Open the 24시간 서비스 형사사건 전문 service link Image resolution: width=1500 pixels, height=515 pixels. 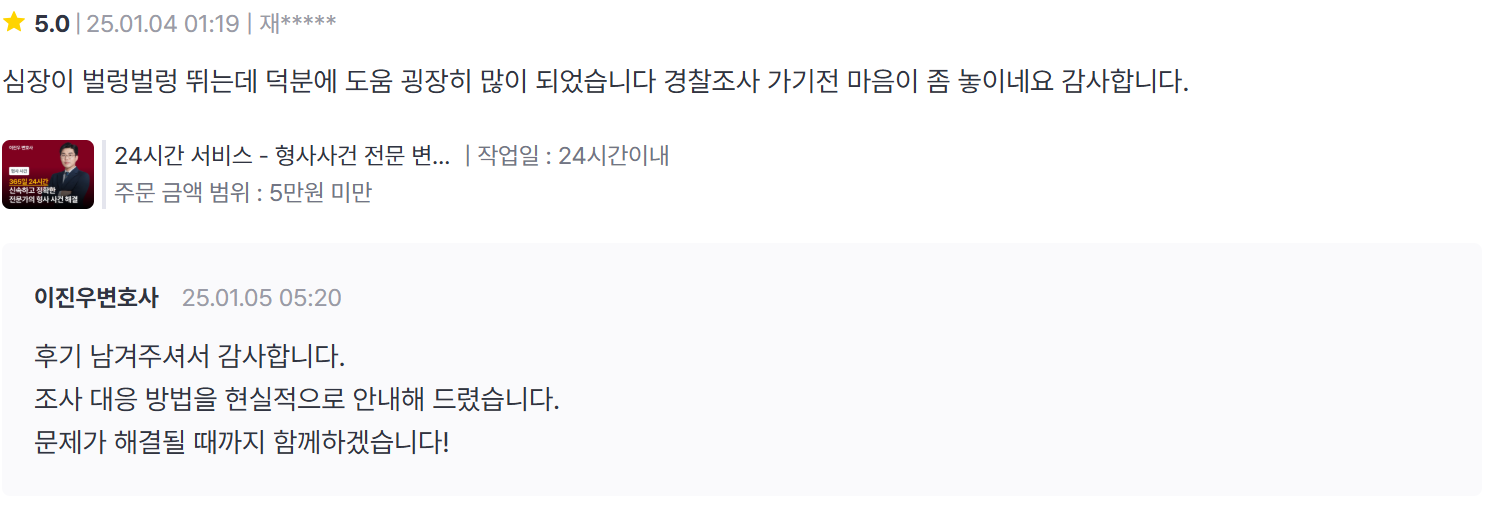[282, 156]
